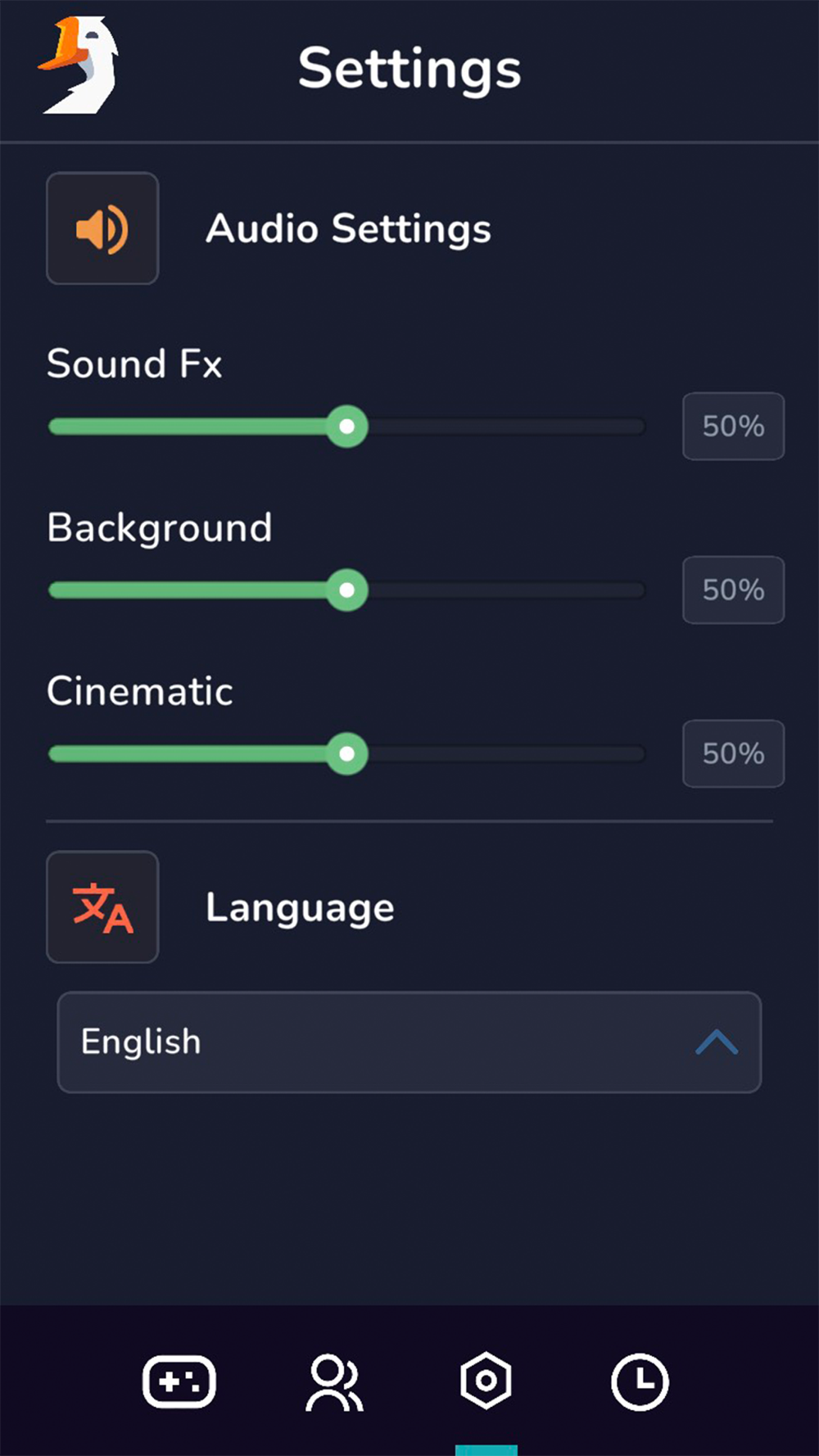Open the games controller tab
Image resolution: width=819 pixels, height=1456 pixels.
(x=179, y=1382)
